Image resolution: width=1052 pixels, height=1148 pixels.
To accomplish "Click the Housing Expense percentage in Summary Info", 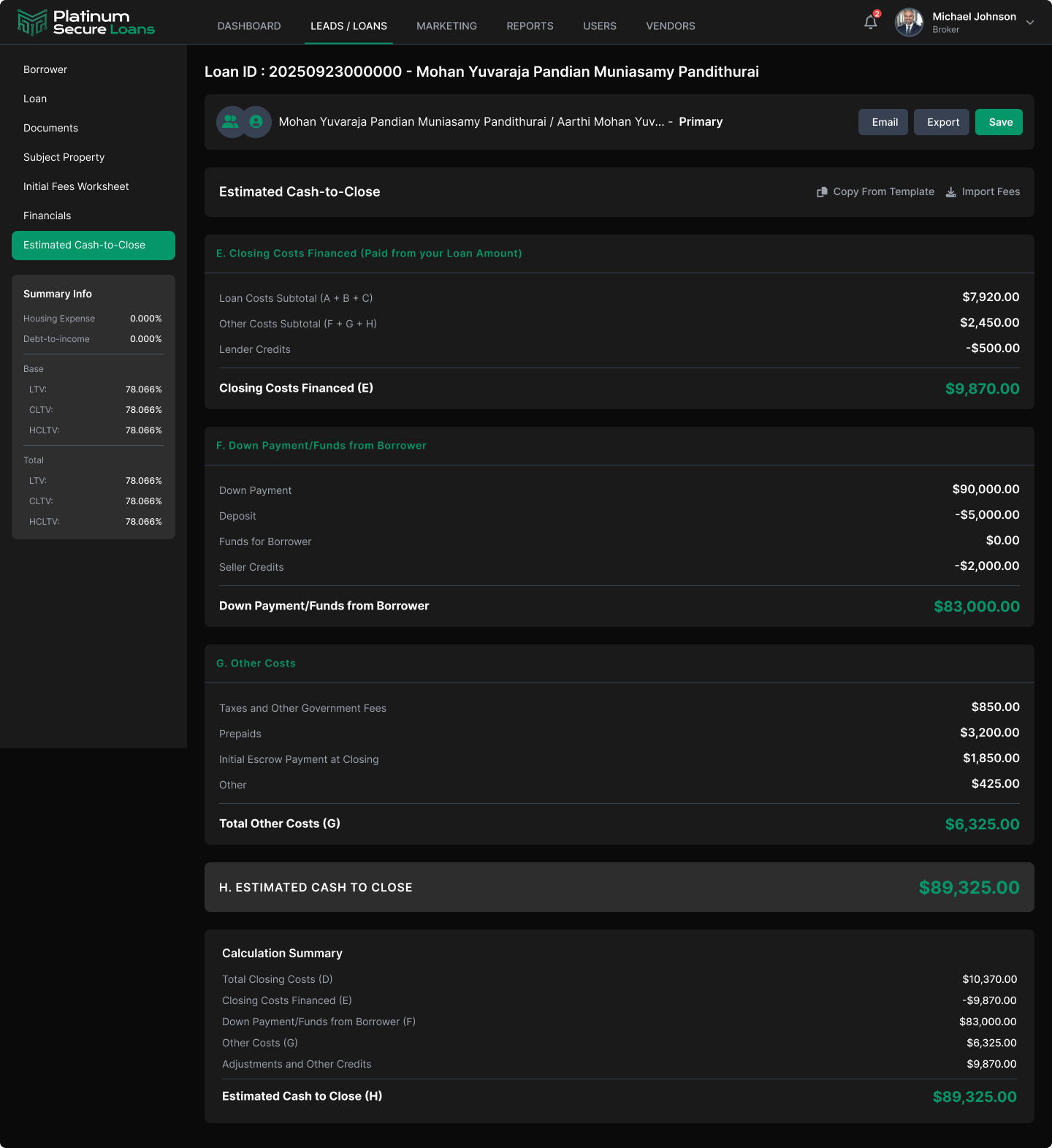I will [x=146, y=319].
